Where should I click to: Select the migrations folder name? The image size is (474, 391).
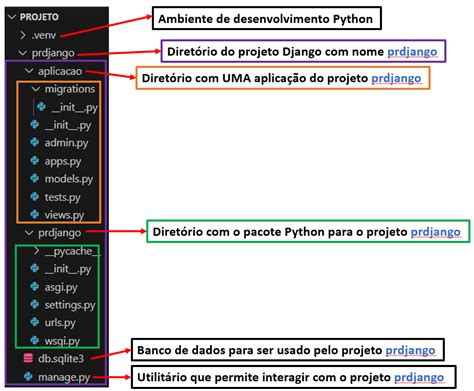[70, 89]
